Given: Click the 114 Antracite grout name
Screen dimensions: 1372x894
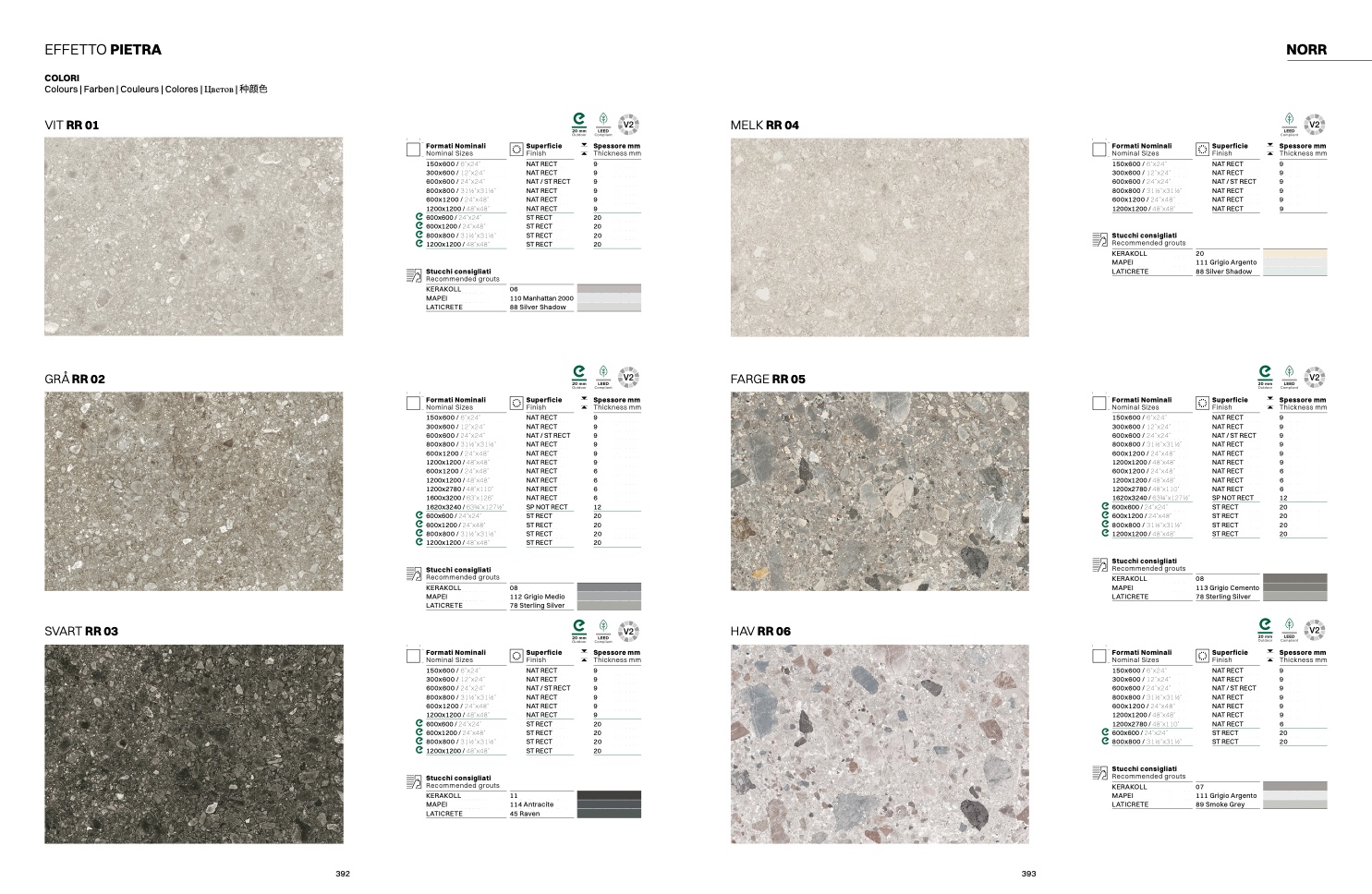Looking at the screenshot, I should click(531, 804).
